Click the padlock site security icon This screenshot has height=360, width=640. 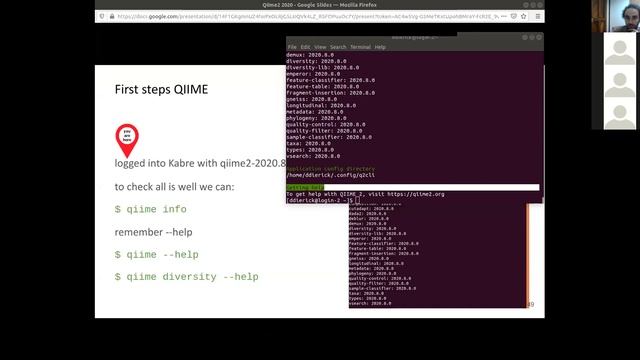click(x=112, y=16)
